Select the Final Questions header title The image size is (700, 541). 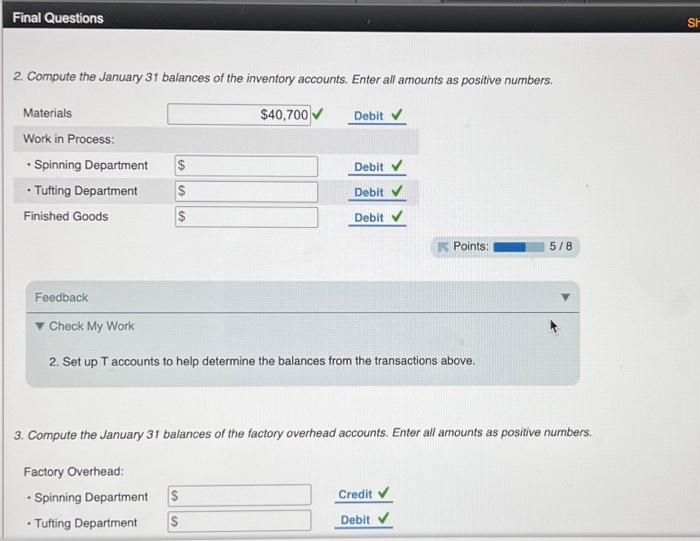click(58, 18)
